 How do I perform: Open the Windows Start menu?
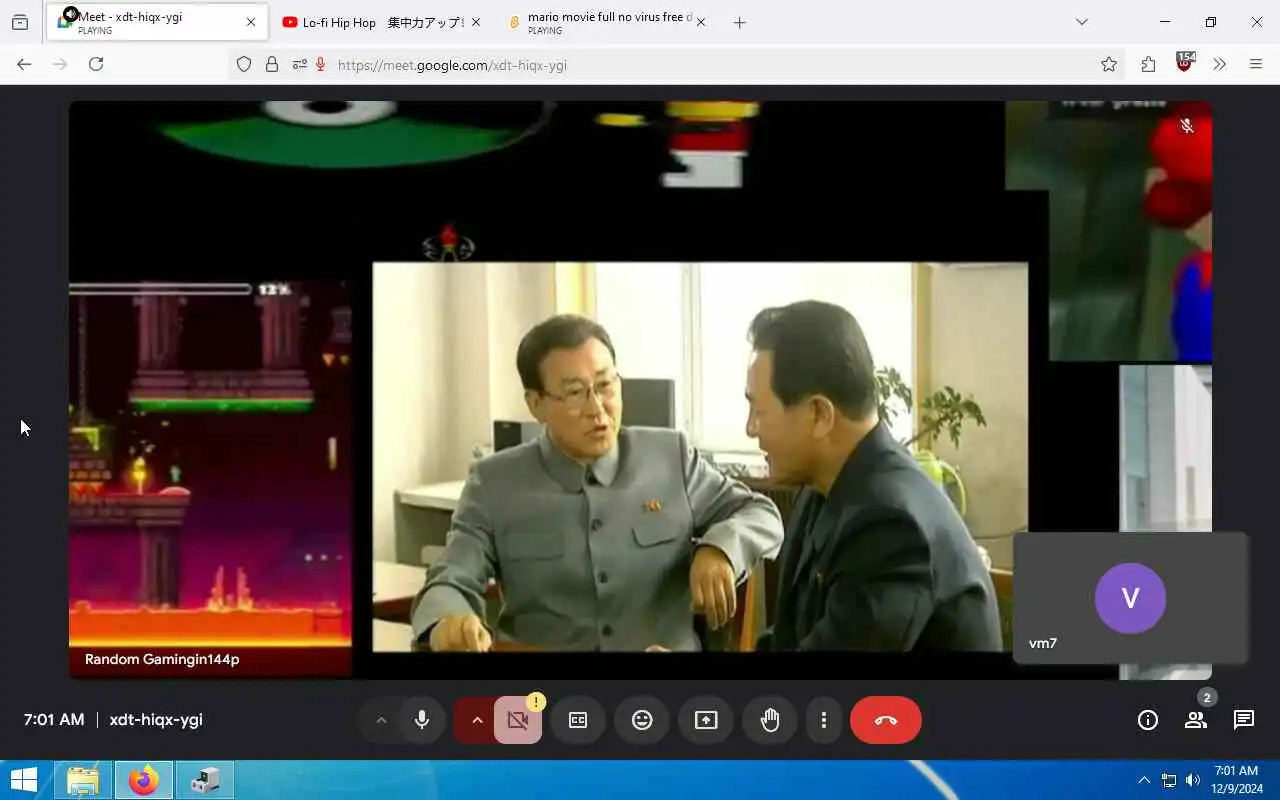click(24, 780)
